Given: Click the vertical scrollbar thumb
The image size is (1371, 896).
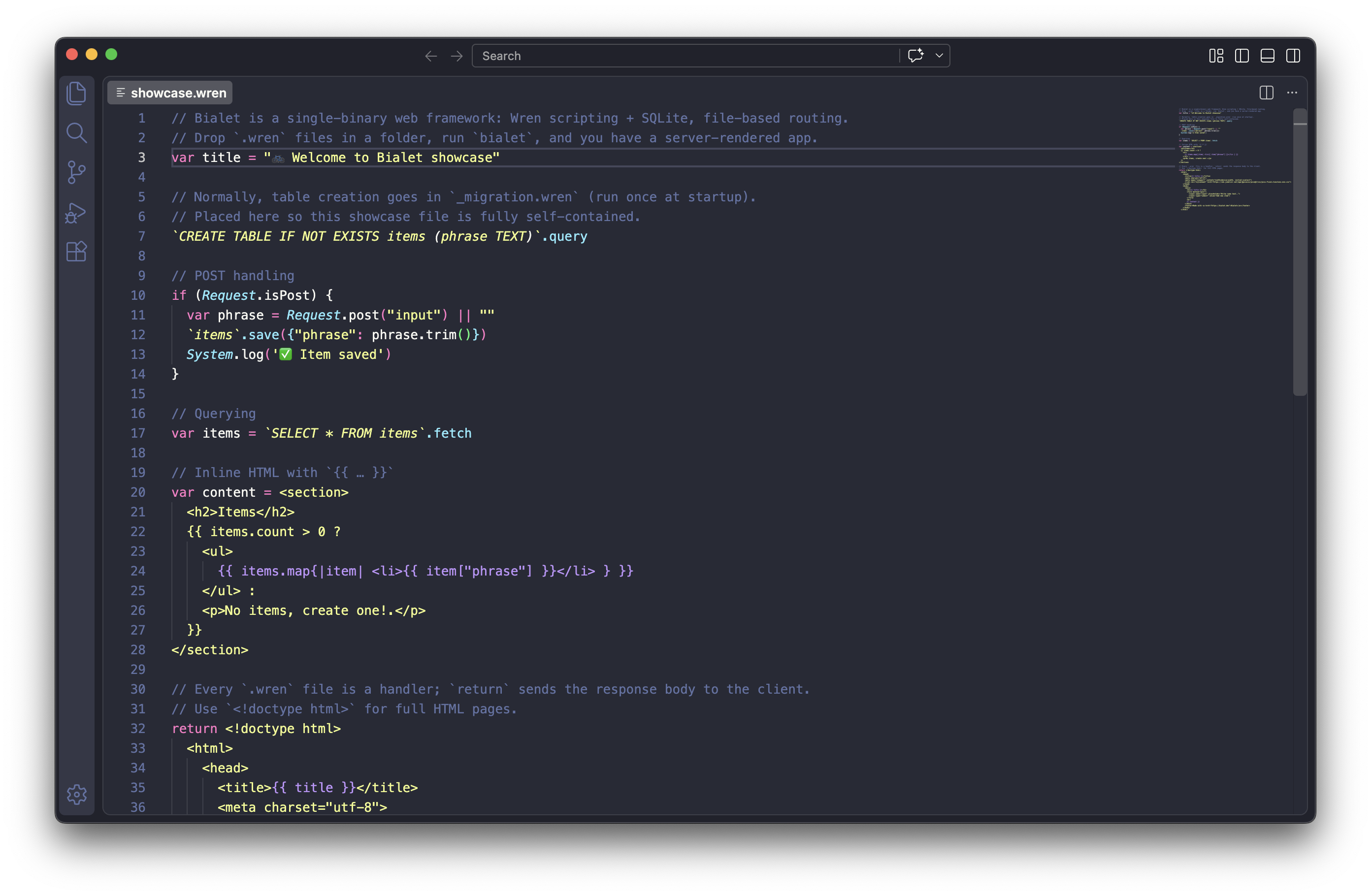Looking at the screenshot, I should coord(1300,252).
